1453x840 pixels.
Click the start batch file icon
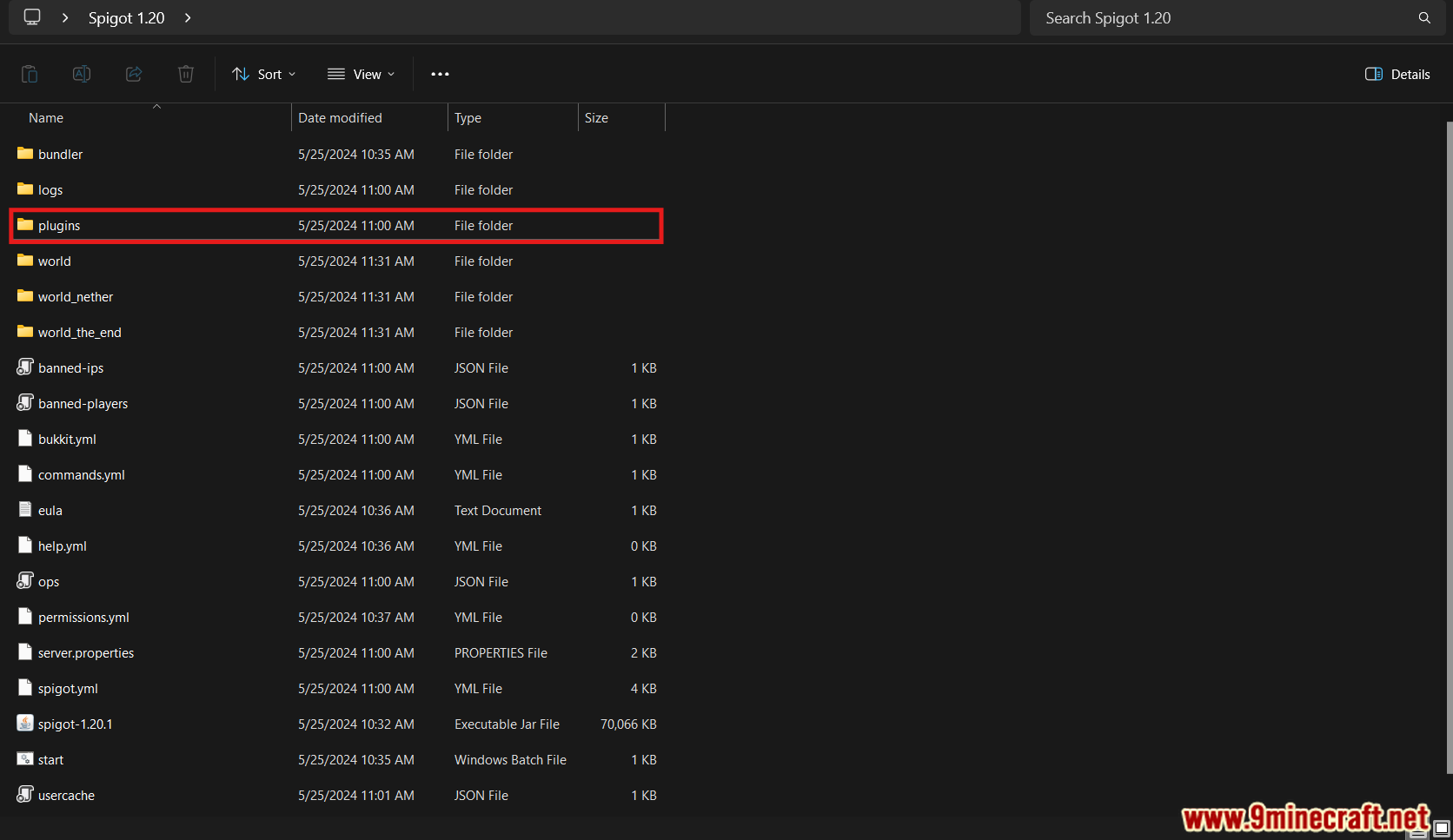(25, 759)
